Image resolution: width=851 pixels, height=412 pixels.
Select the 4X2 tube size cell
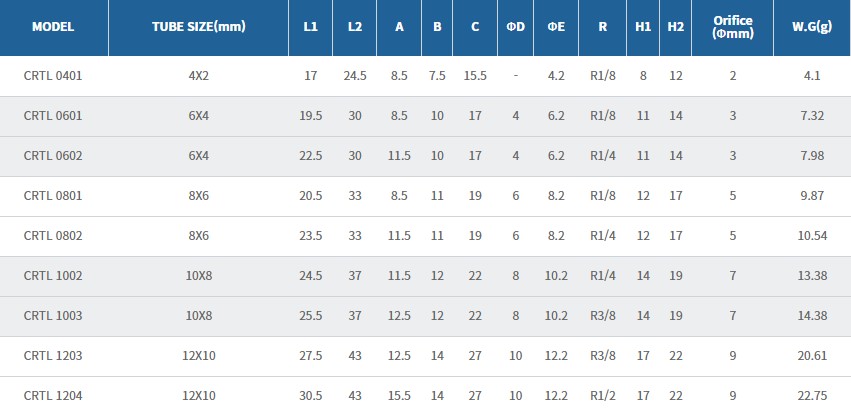(197, 75)
